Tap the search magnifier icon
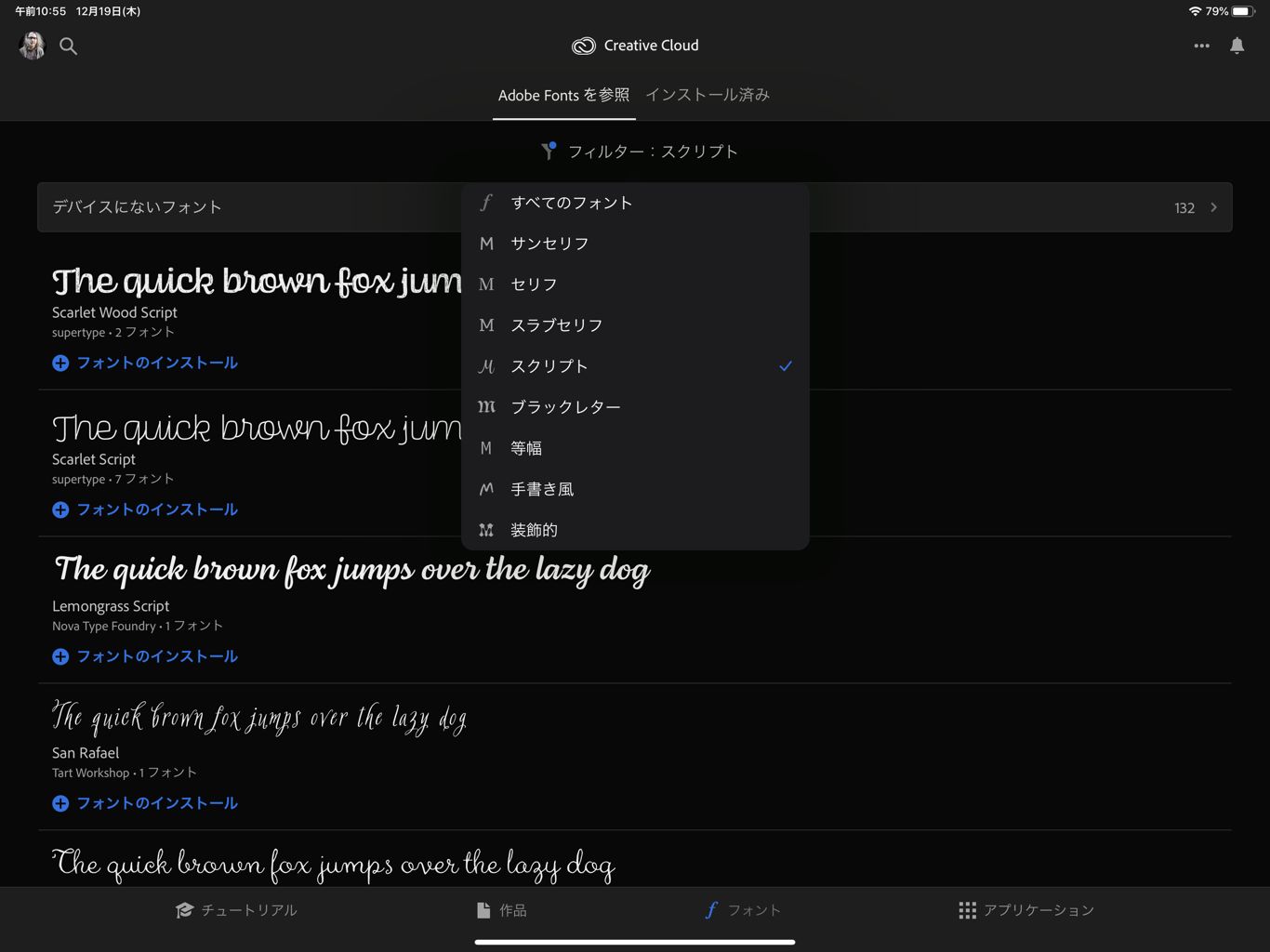 tap(69, 46)
